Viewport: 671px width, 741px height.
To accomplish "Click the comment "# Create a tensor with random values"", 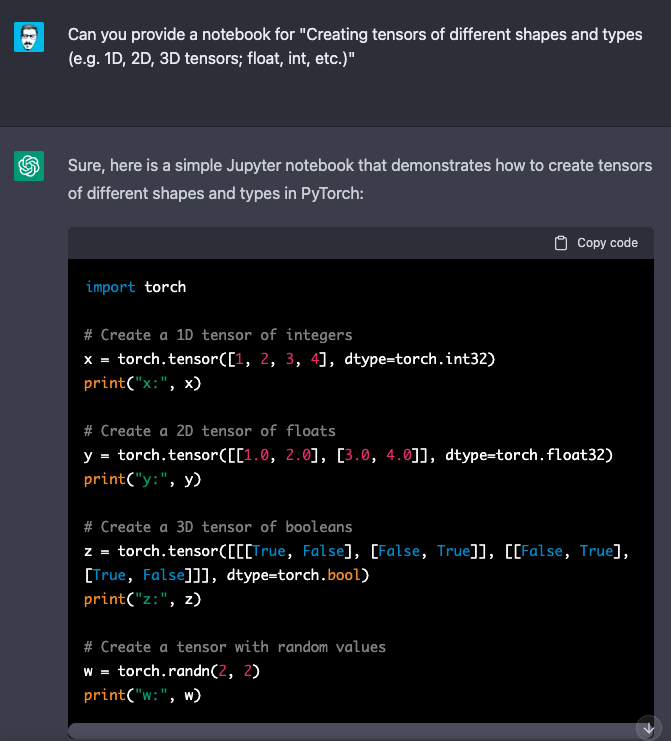I will pos(235,647).
